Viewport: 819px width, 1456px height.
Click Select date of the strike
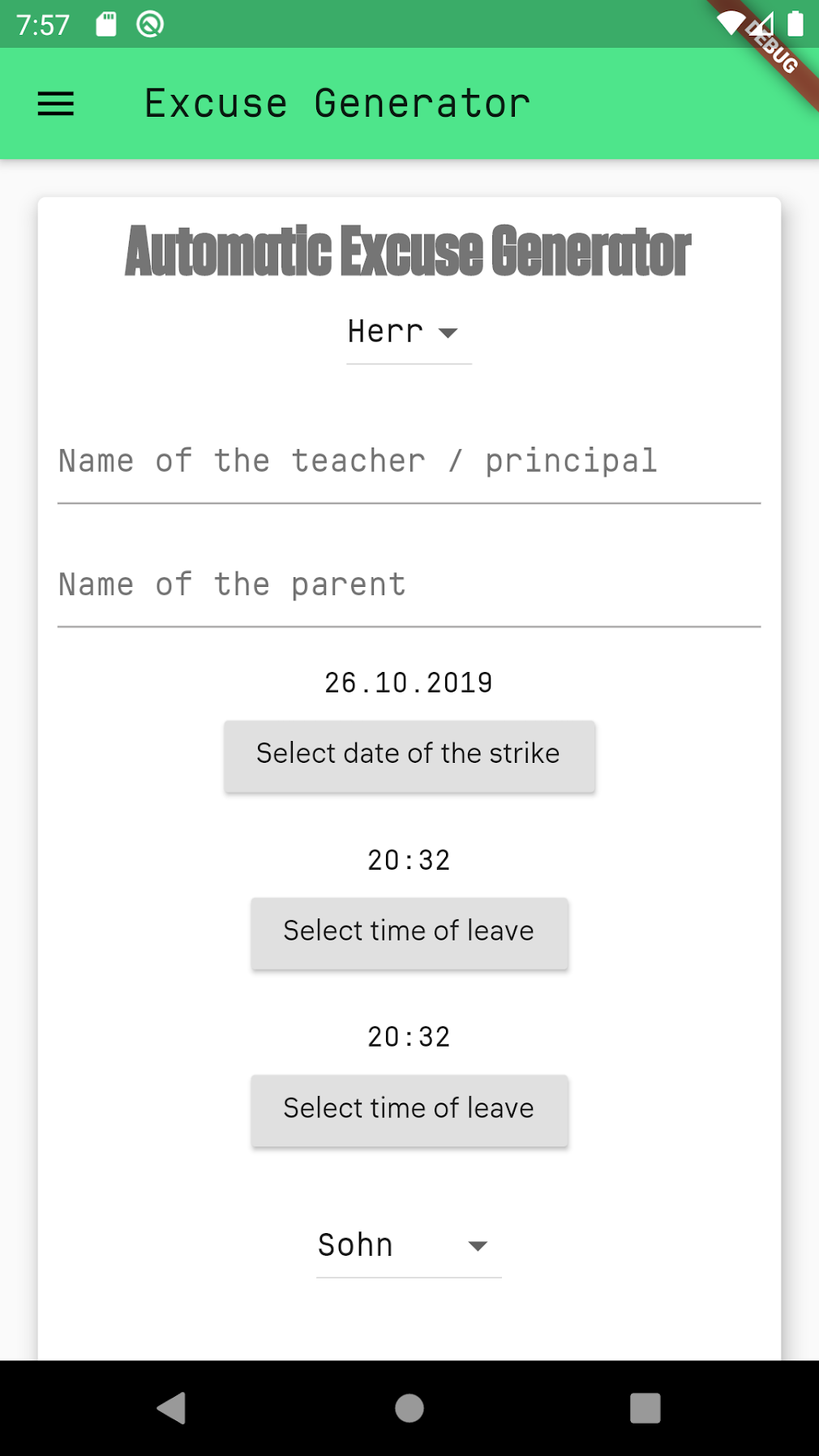(x=409, y=755)
